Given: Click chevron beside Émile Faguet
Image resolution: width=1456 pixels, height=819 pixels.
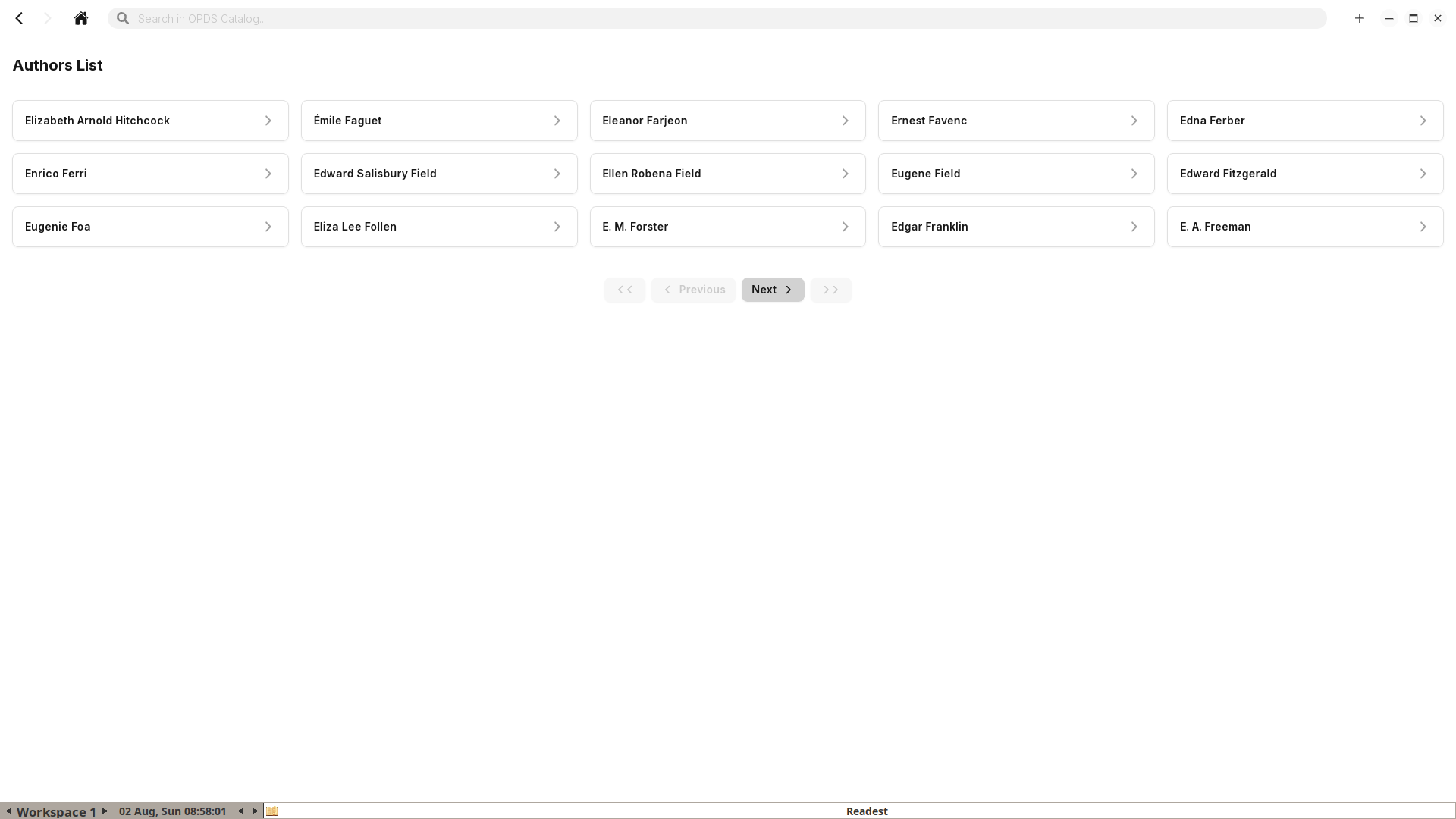Looking at the screenshot, I should (557, 121).
